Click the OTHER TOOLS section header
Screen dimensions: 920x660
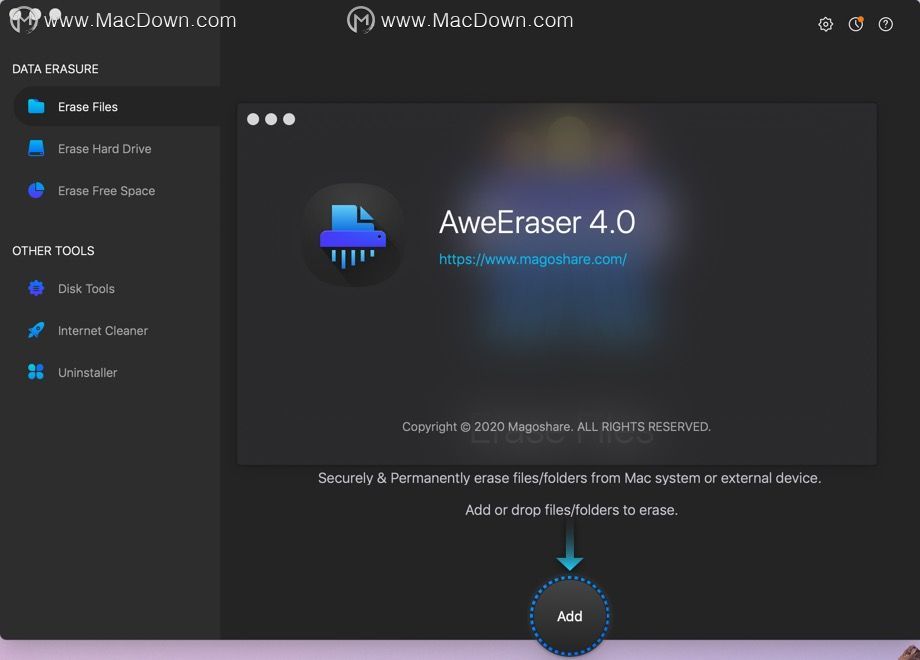pyautogui.click(x=53, y=251)
